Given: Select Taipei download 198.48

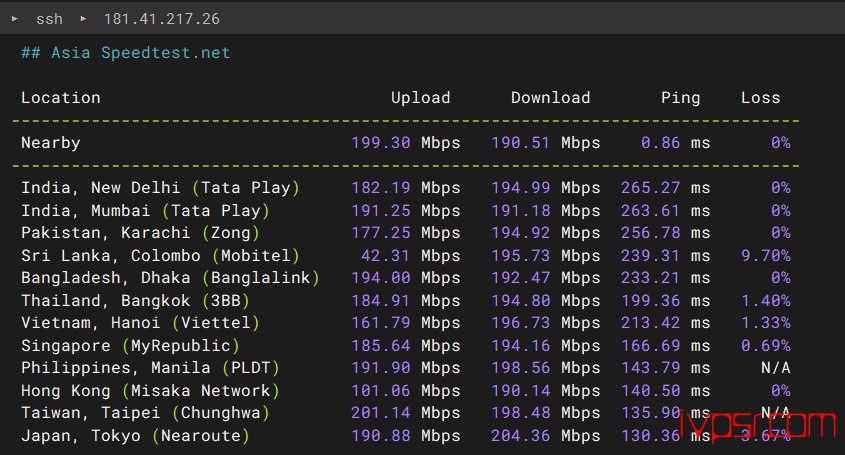Looking at the screenshot, I should [x=521, y=413].
